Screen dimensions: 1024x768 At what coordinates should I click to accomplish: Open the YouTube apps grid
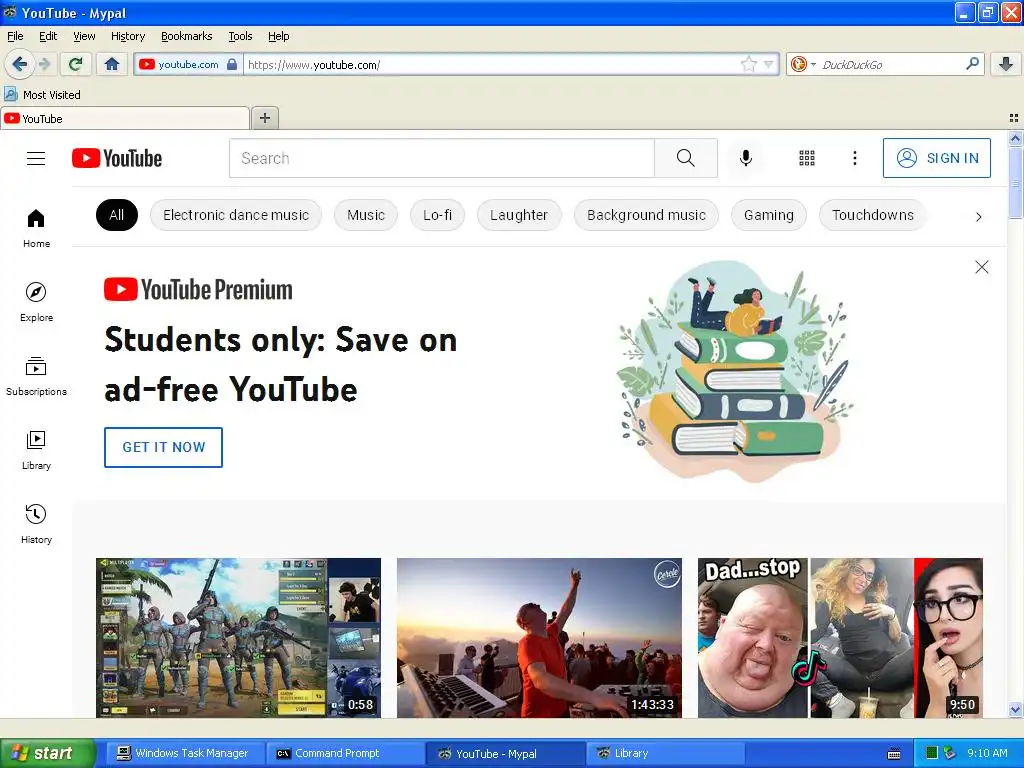[x=807, y=158]
